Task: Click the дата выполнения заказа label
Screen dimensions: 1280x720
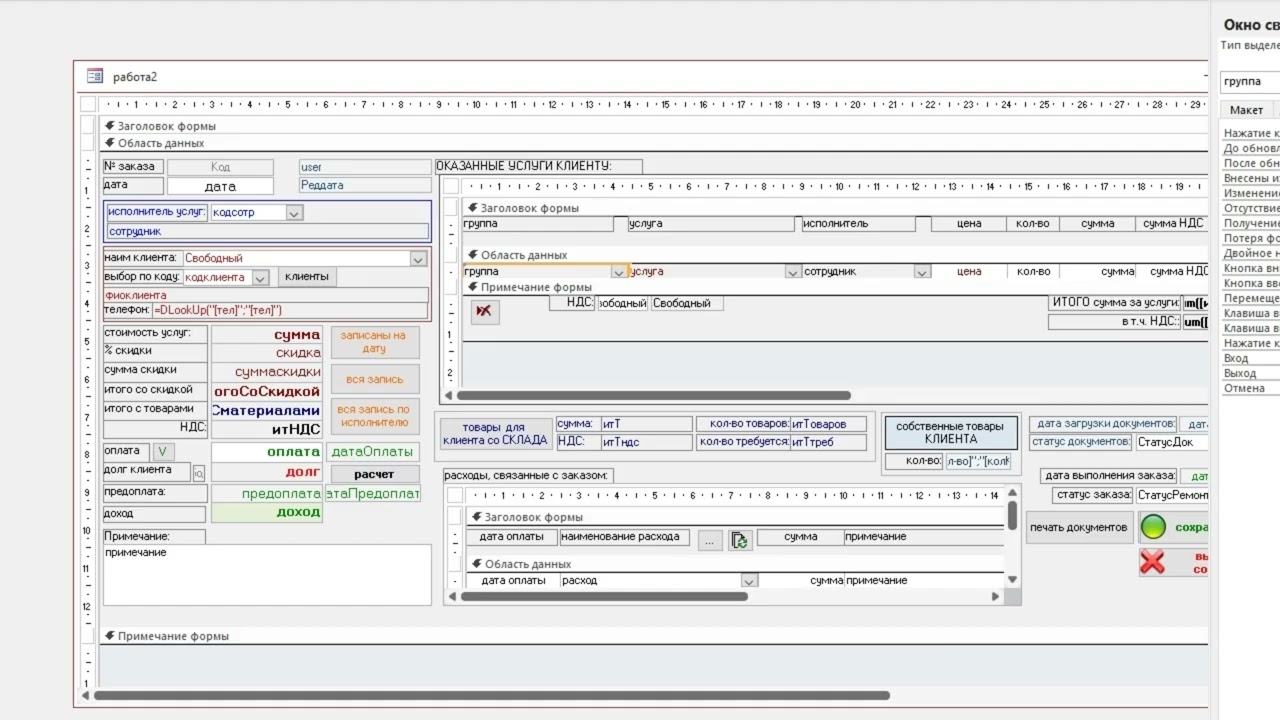Action: pos(1108,476)
